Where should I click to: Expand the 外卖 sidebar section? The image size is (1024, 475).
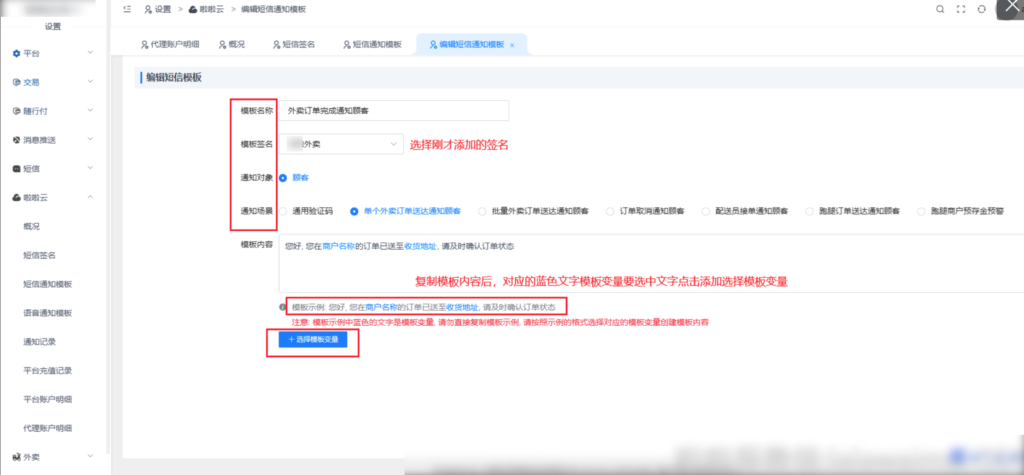tap(90, 457)
